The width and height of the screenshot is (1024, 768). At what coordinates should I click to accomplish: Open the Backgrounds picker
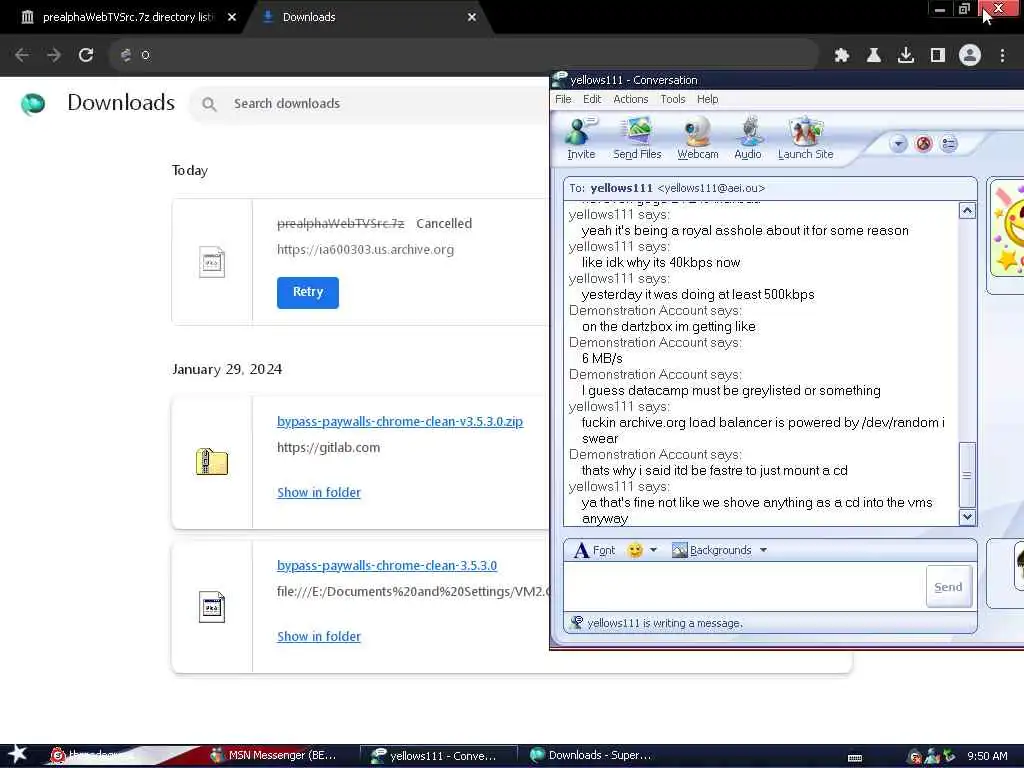point(712,550)
